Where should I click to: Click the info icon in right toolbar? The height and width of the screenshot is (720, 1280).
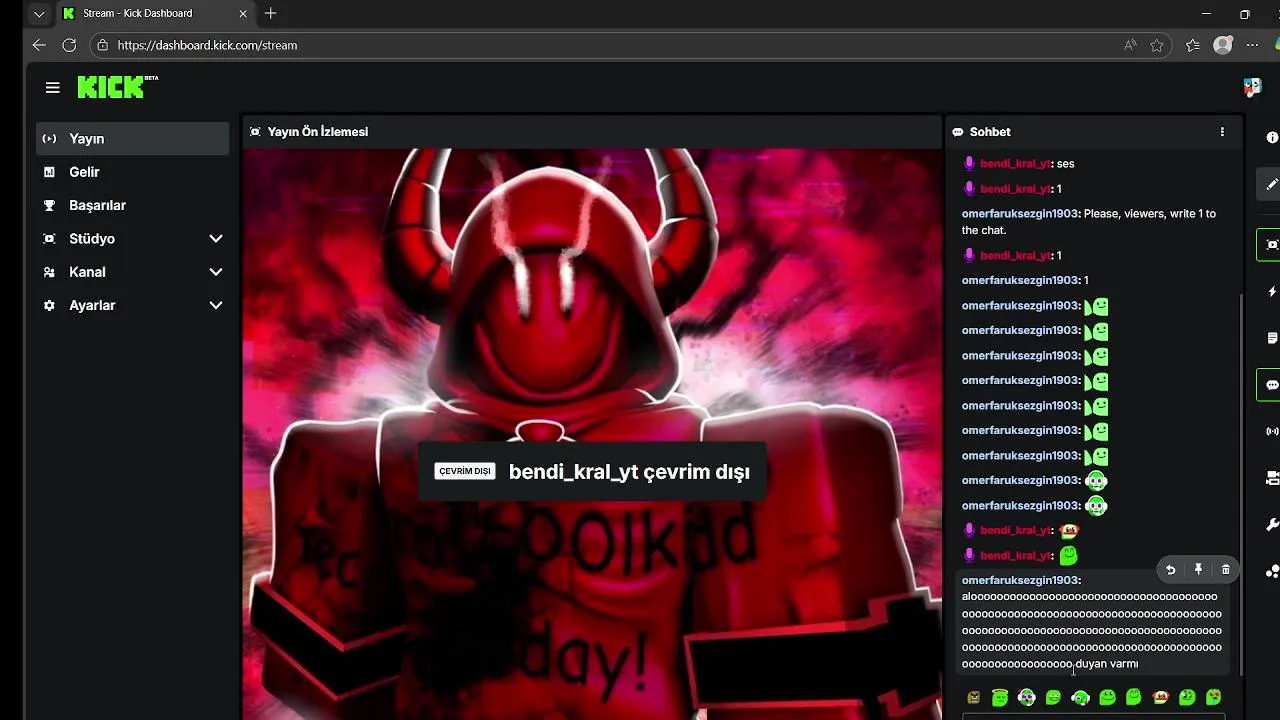1272,138
